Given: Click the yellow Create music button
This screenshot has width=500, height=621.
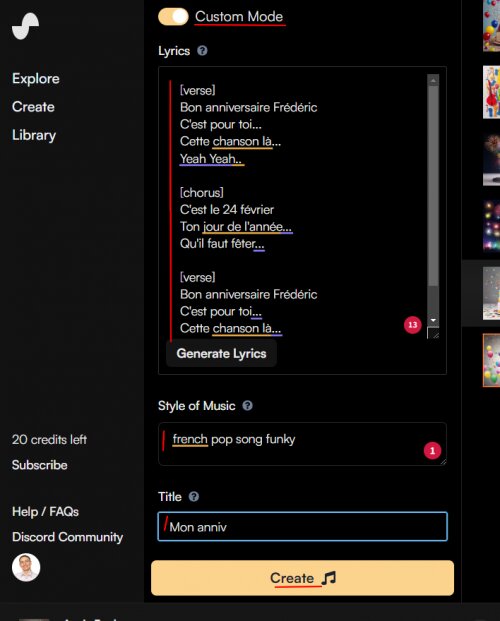Looking at the screenshot, I should (302, 578).
